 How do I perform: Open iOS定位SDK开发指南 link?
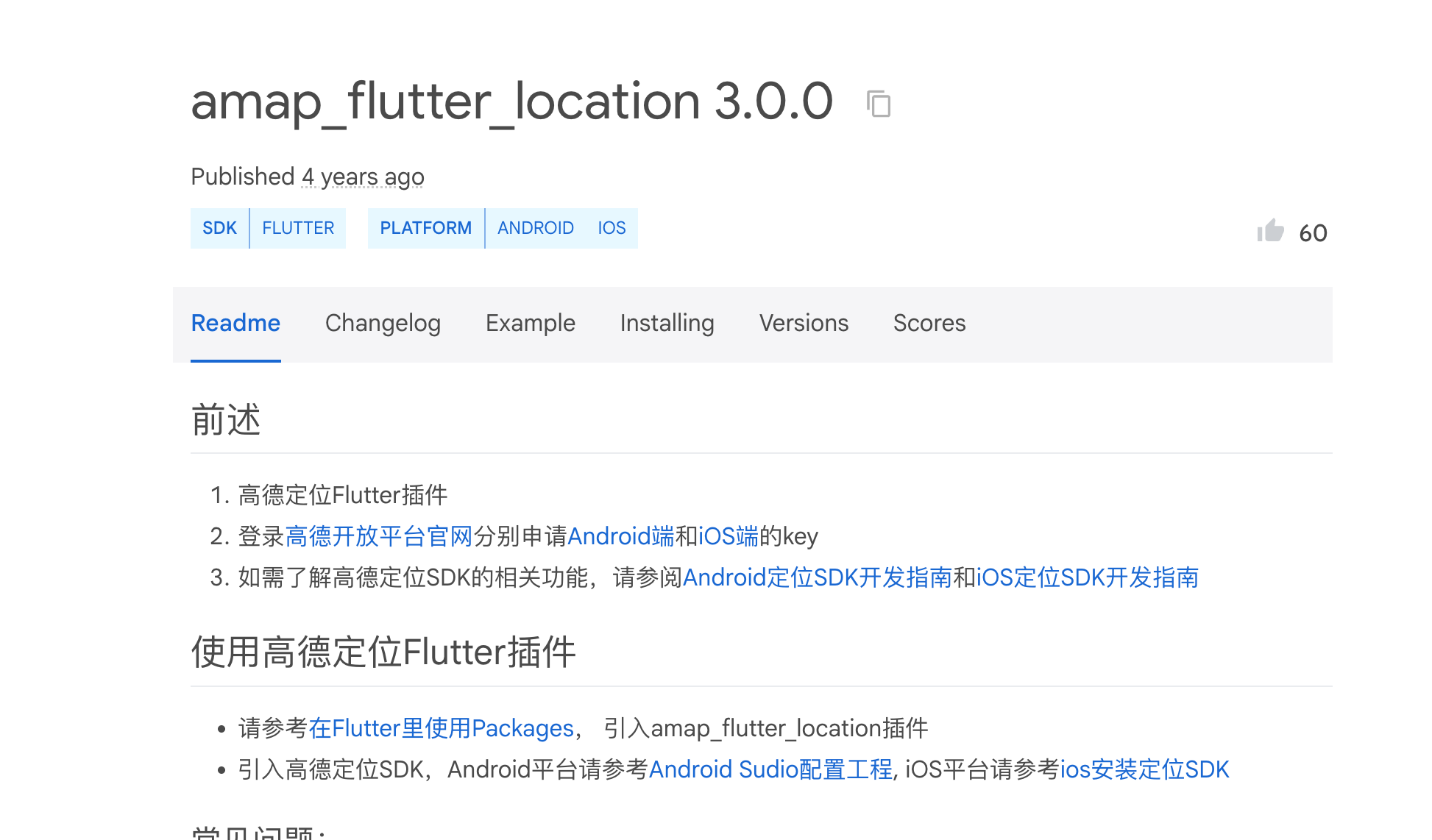tap(1087, 577)
